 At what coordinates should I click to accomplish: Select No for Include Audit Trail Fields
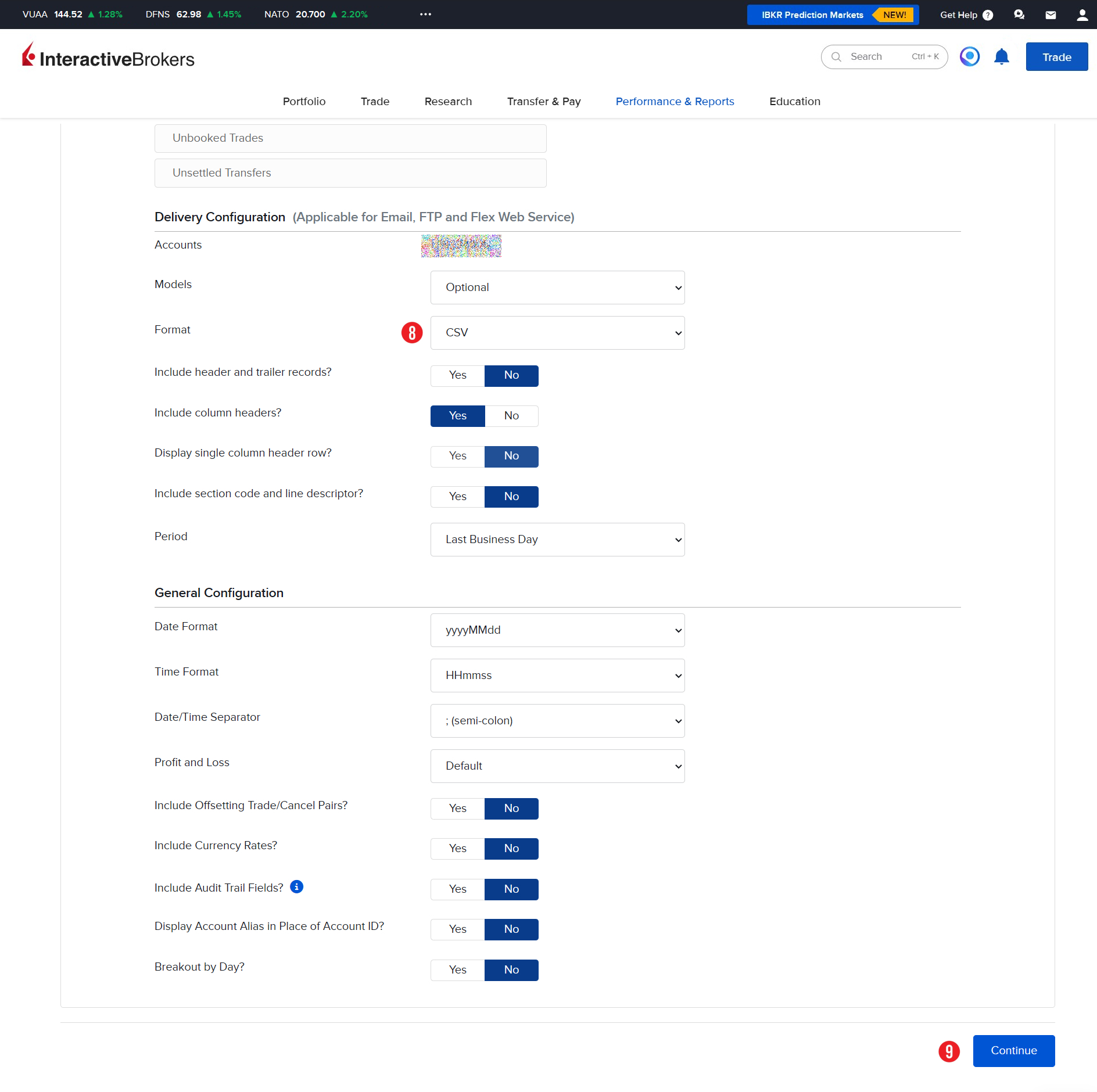[x=511, y=889]
